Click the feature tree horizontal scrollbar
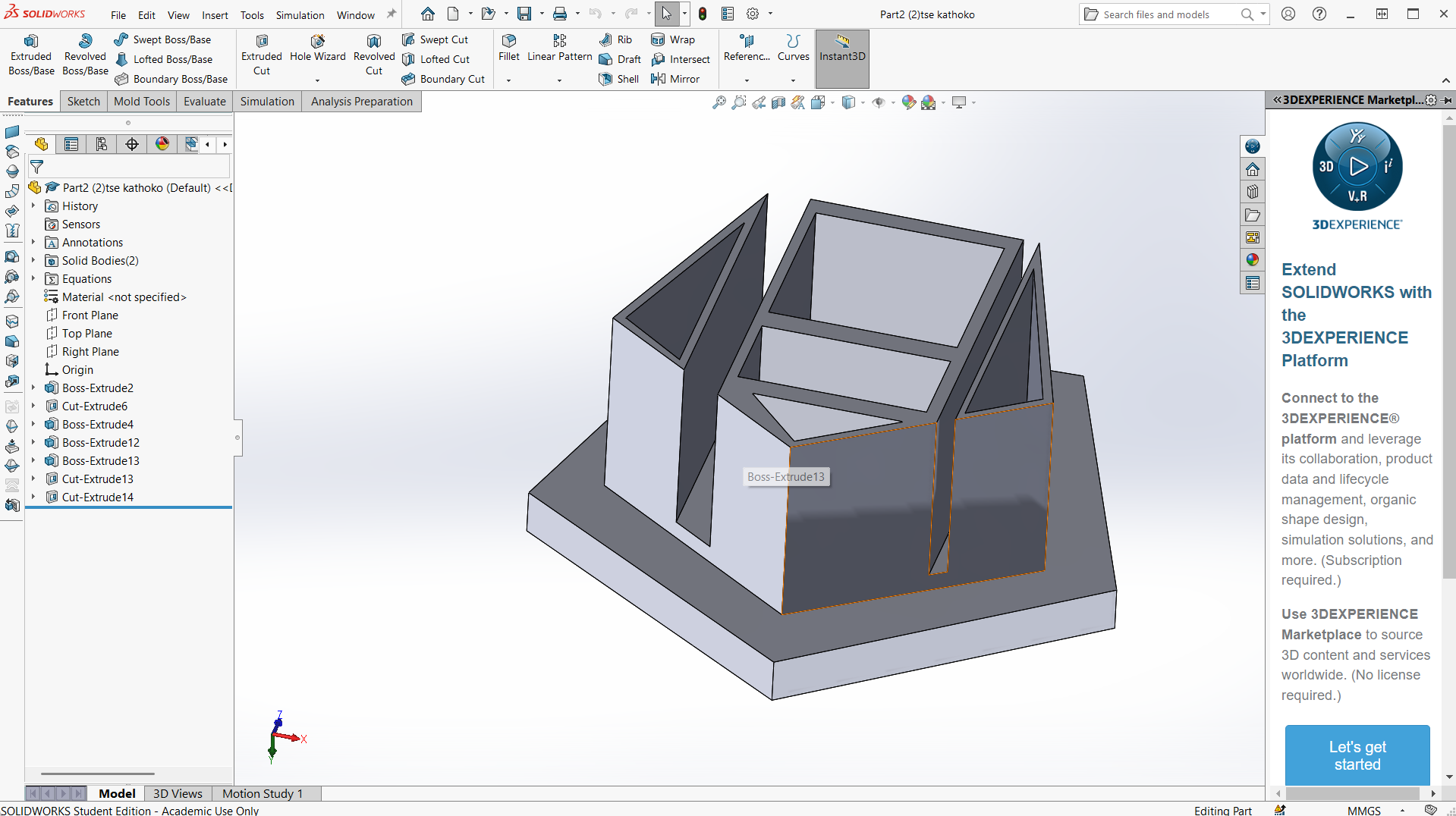Viewport: 1456px width, 816px height. (x=98, y=774)
